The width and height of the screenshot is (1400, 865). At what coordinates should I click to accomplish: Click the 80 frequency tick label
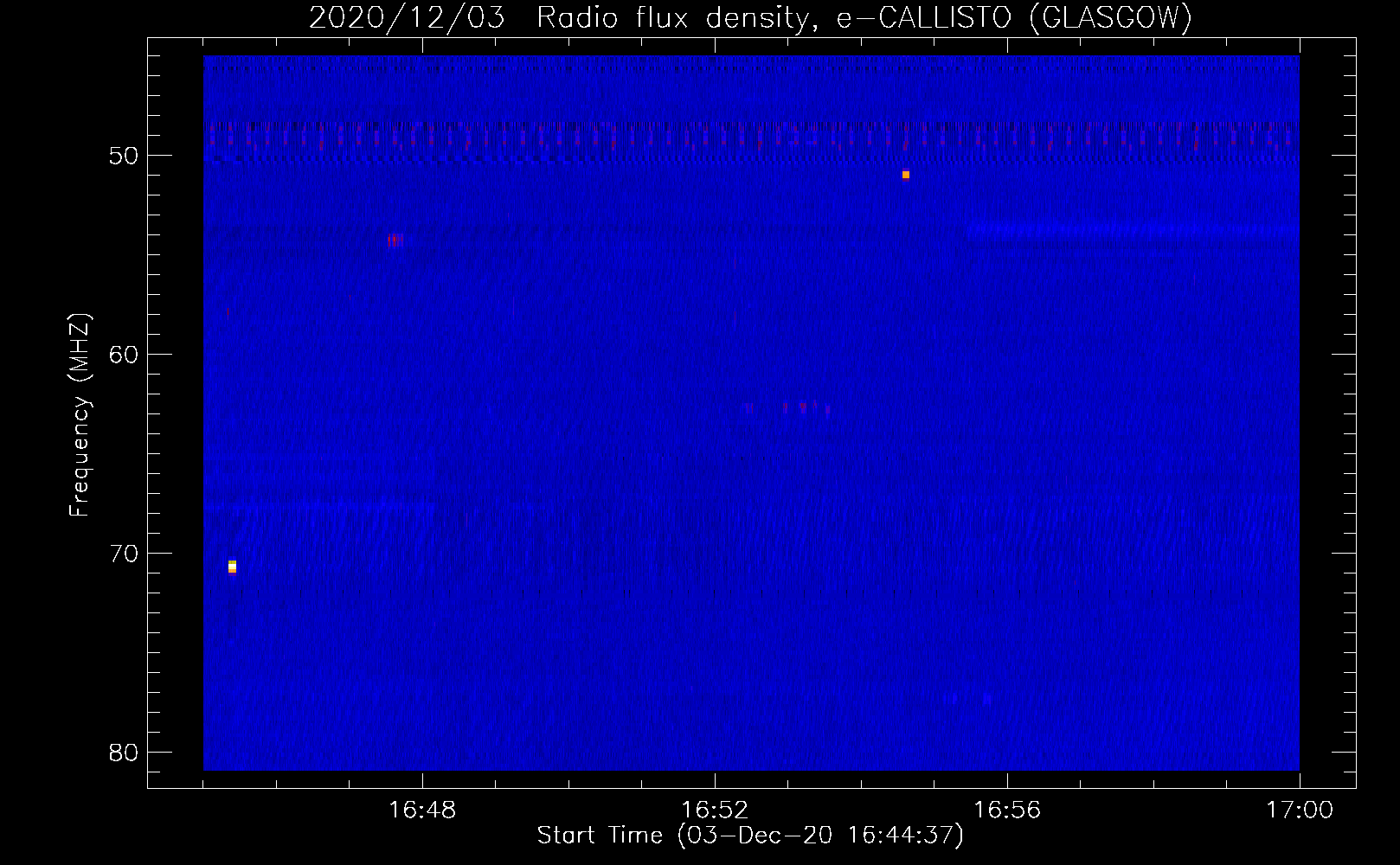[x=124, y=753]
